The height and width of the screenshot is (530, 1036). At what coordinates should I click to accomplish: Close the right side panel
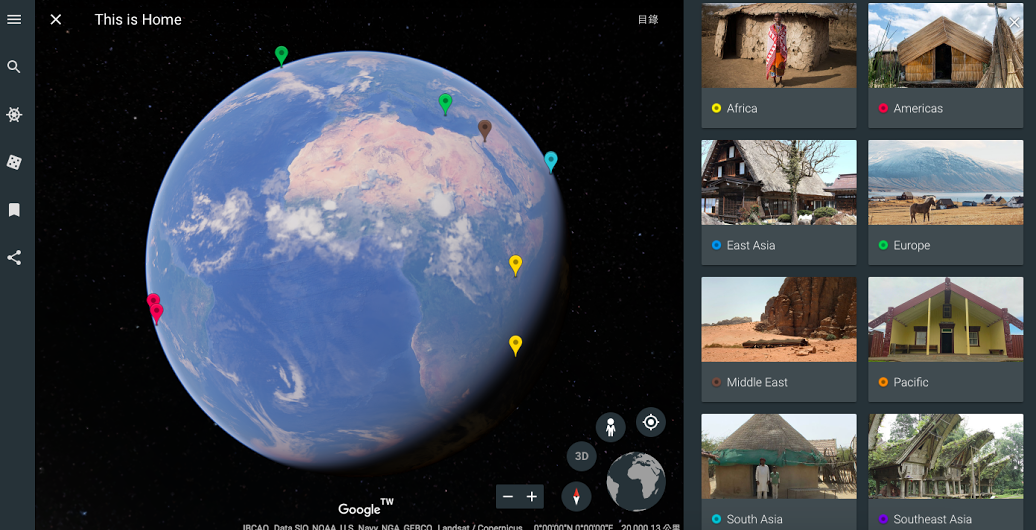[1014, 22]
